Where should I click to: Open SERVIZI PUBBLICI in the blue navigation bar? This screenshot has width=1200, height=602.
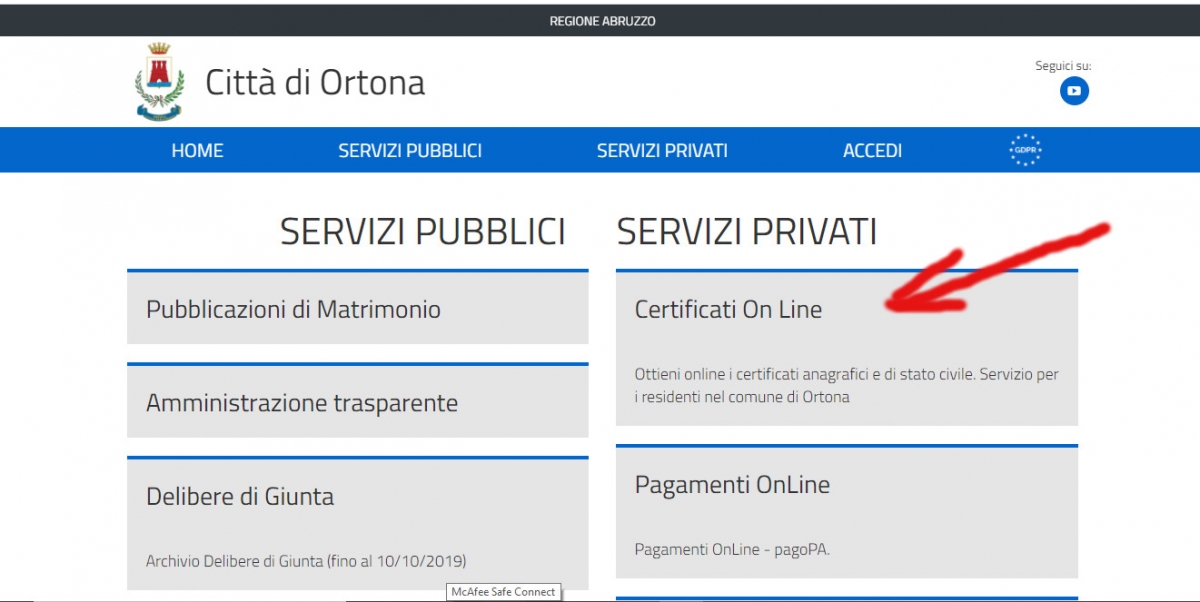tap(410, 151)
